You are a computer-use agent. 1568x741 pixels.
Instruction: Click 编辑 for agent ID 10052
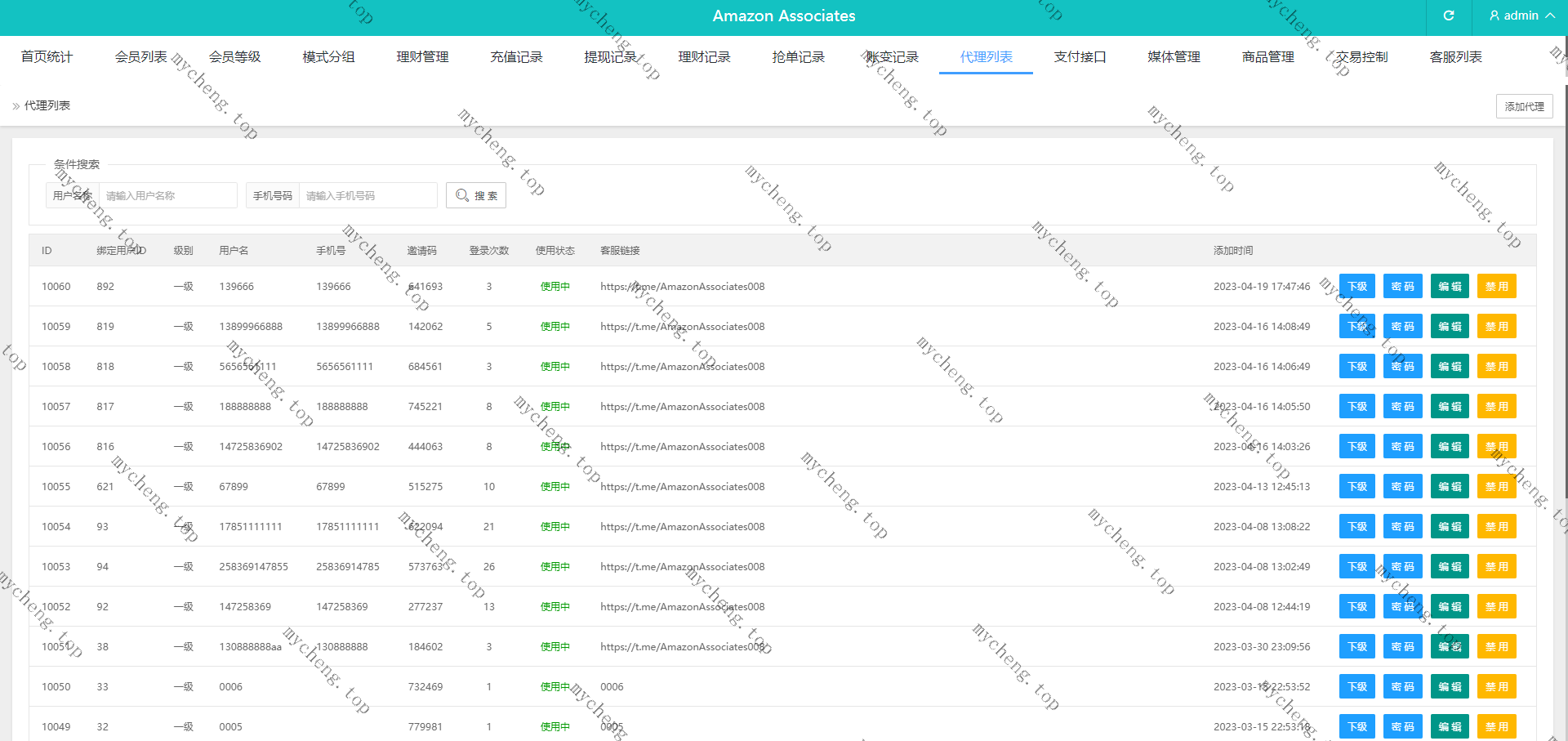click(x=1450, y=606)
